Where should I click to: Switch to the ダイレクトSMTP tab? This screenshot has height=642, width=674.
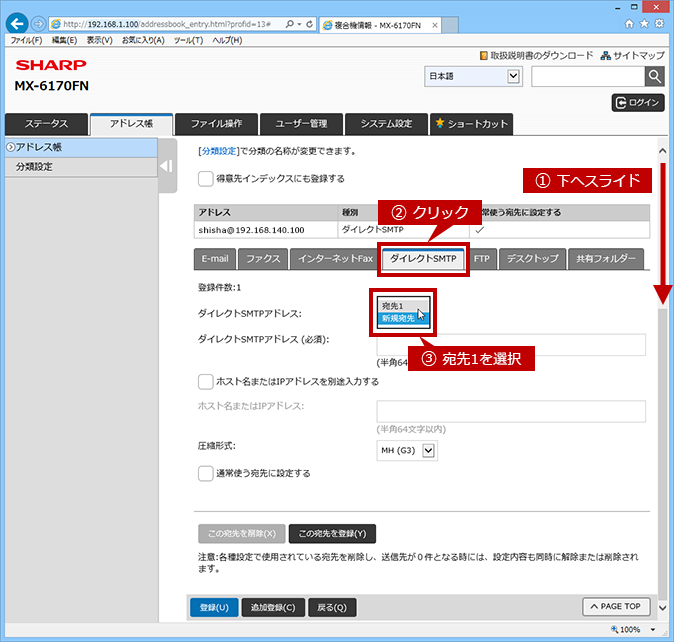pyautogui.click(x=423, y=259)
